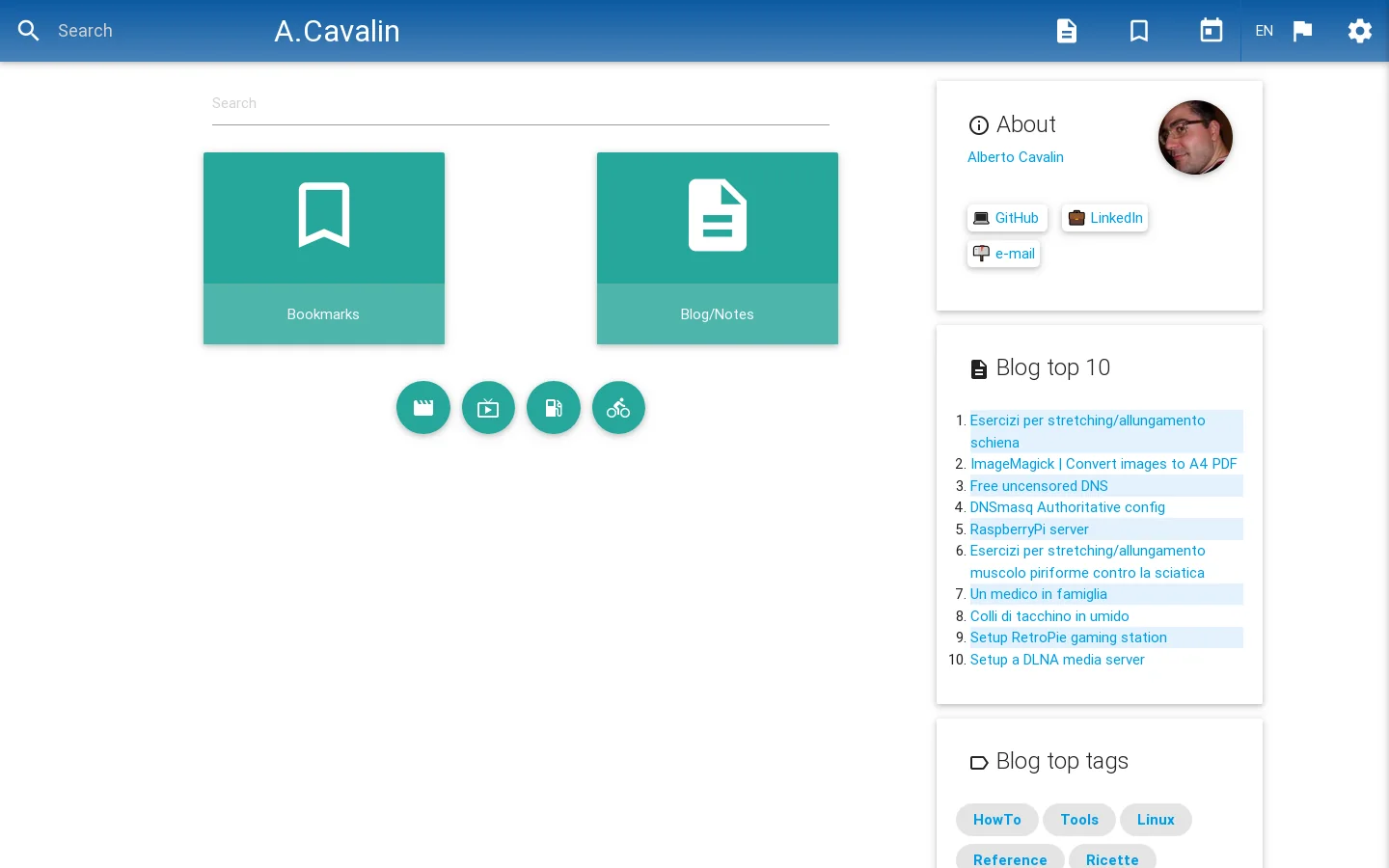This screenshot has width=1389, height=868.
Task: Click the flag icon in the header
Action: 1302,31
